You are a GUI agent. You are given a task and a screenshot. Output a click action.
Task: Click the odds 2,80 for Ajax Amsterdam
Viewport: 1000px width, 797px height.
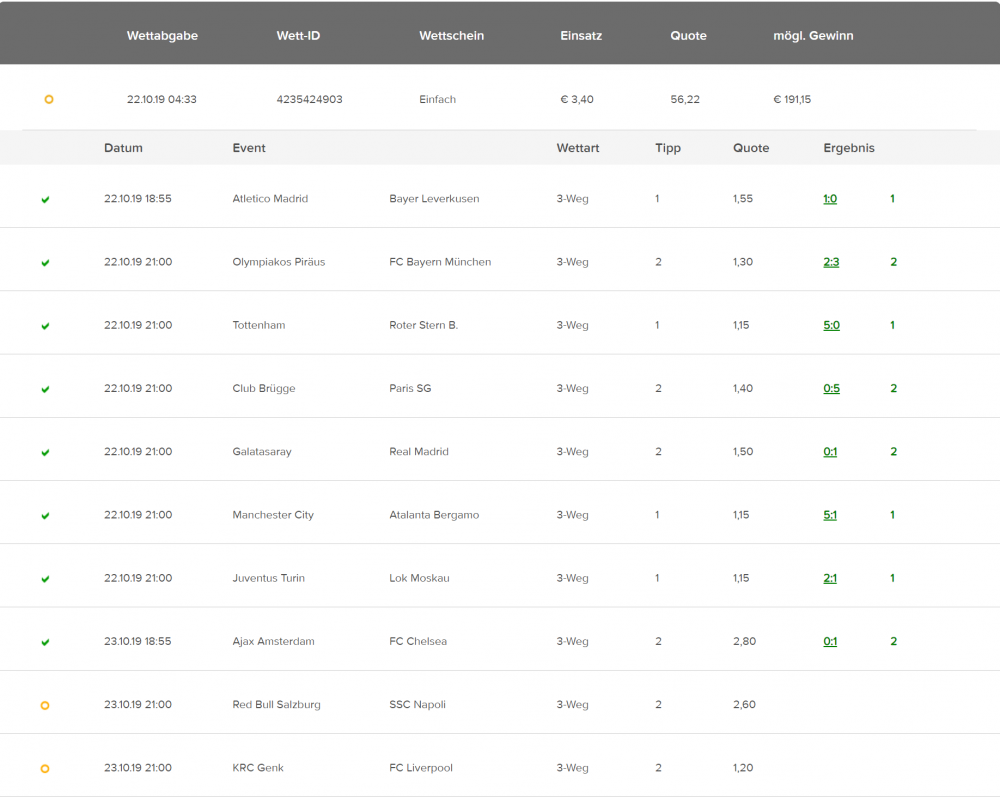click(744, 641)
